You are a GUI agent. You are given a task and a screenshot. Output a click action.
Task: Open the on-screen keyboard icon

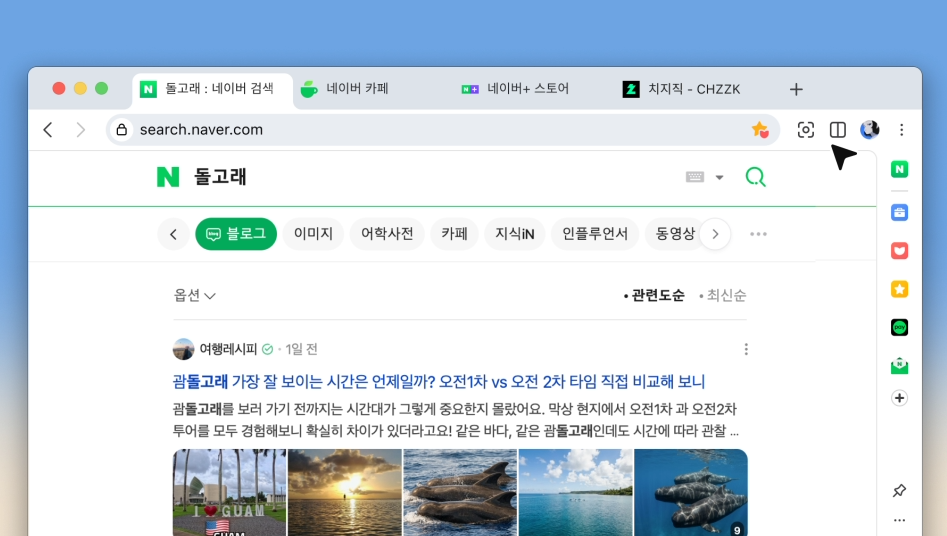click(695, 176)
